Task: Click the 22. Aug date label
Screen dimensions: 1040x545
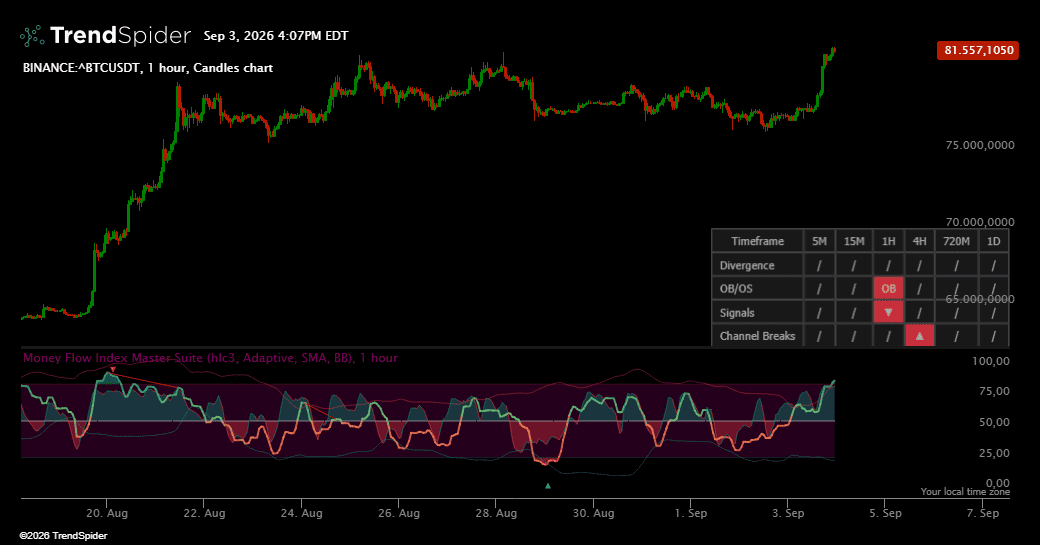Action: tap(204, 513)
